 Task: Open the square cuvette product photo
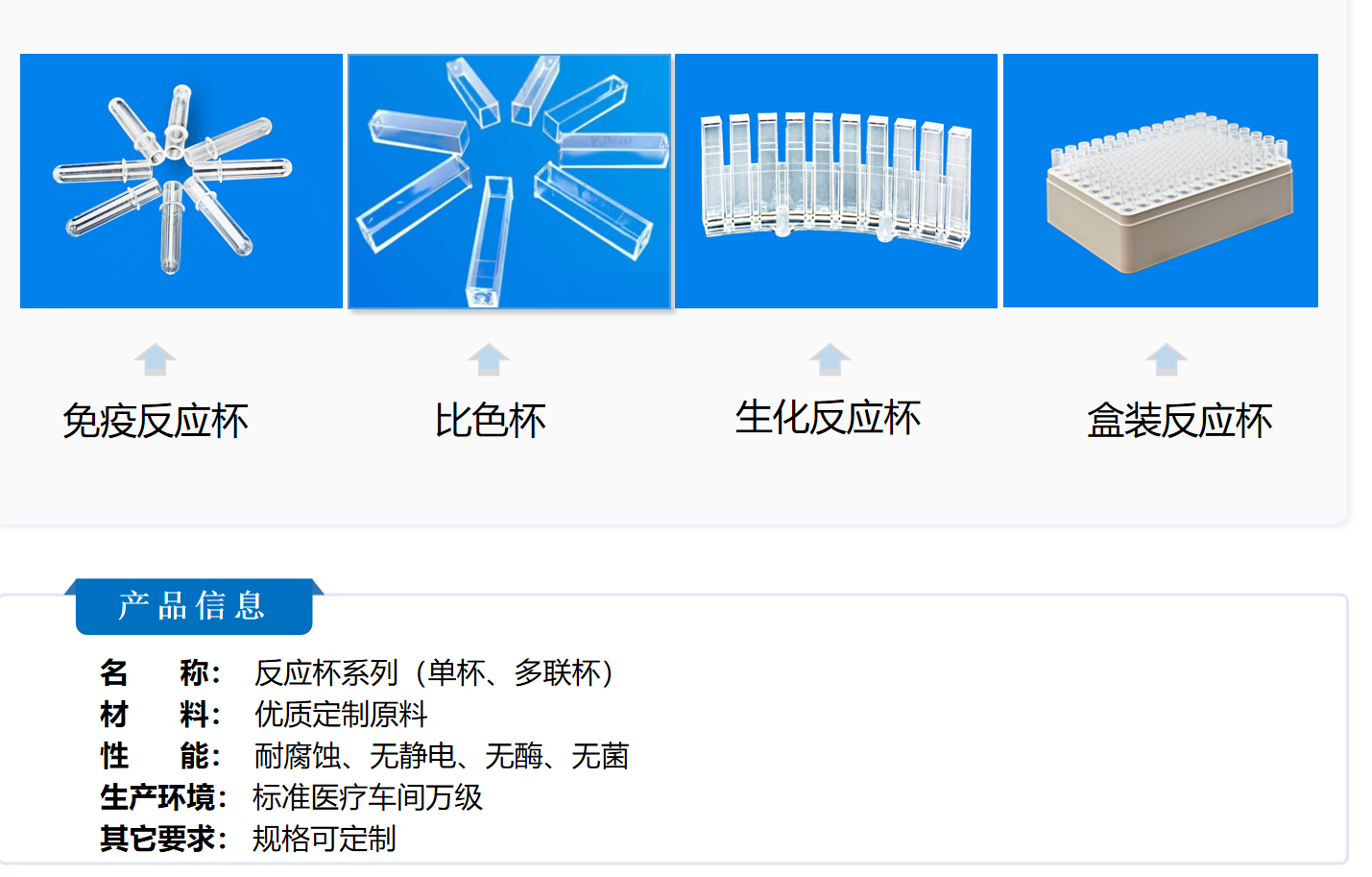tap(509, 181)
